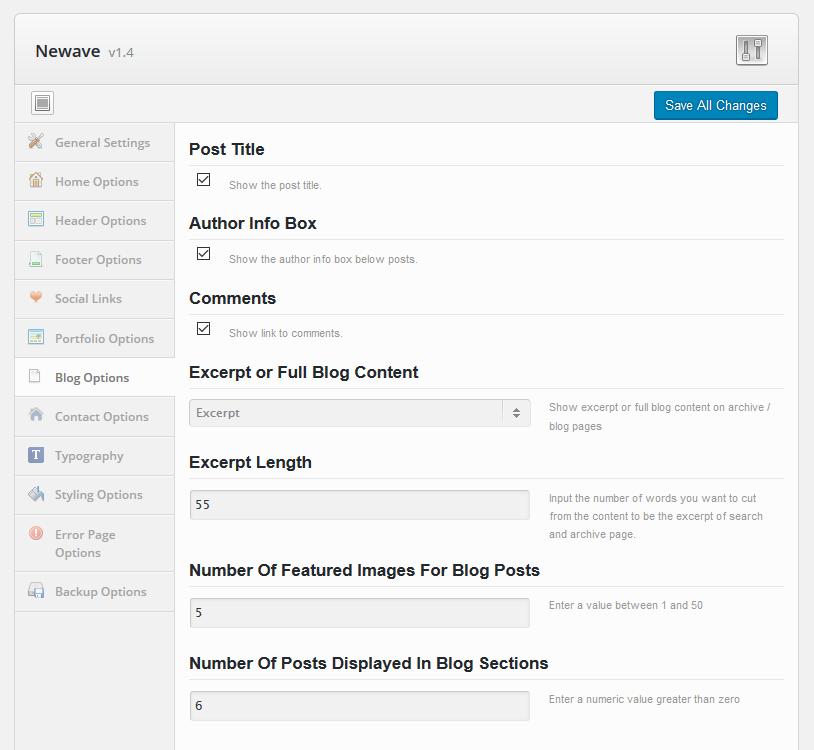Focus the Number Of Featured Images field

[360, 613]
